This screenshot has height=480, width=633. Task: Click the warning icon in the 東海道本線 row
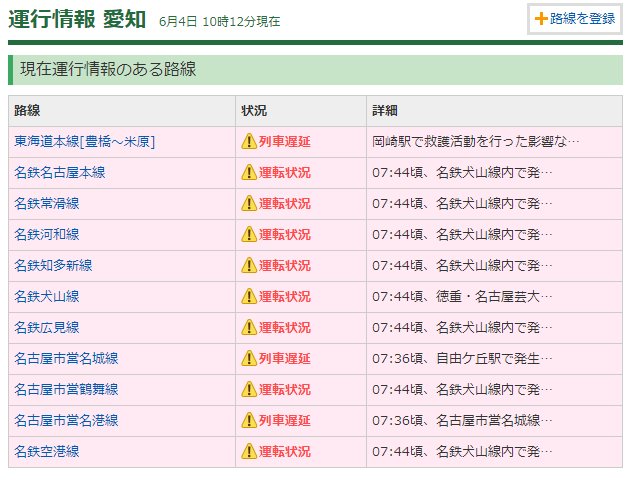[249, 141]
